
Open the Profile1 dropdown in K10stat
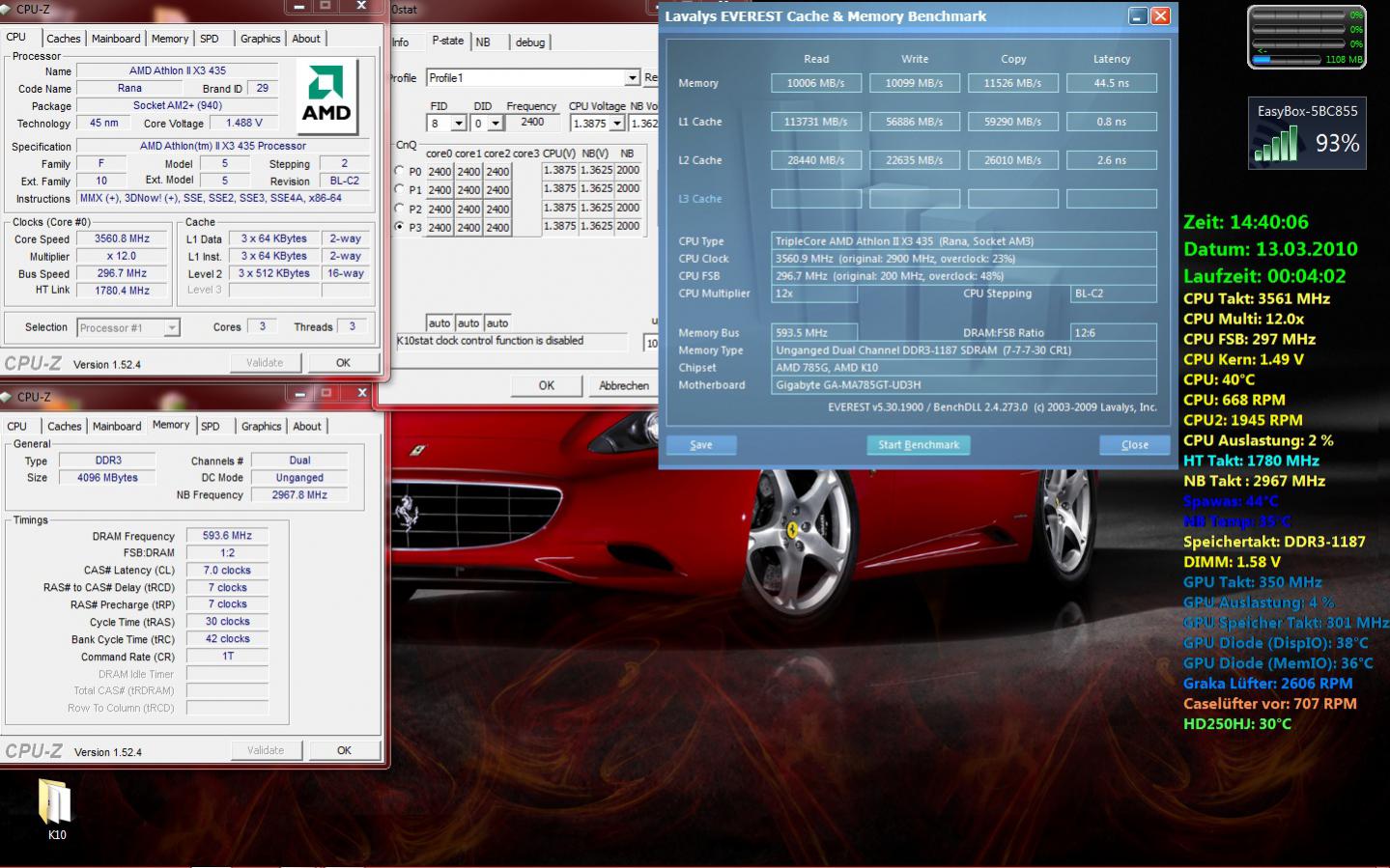633,78
